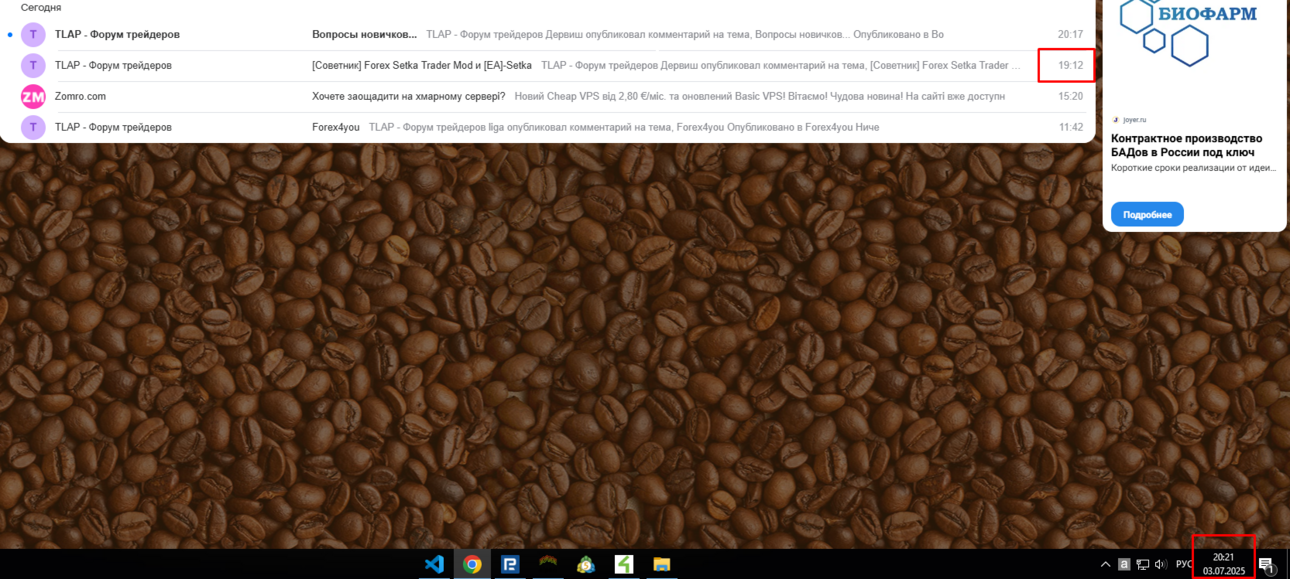Image resolution: width=1290 pixels, height=579 pixels.
Task: Click the 19:12 timestamp of Setka email
Action: [x=1070, y=65]
